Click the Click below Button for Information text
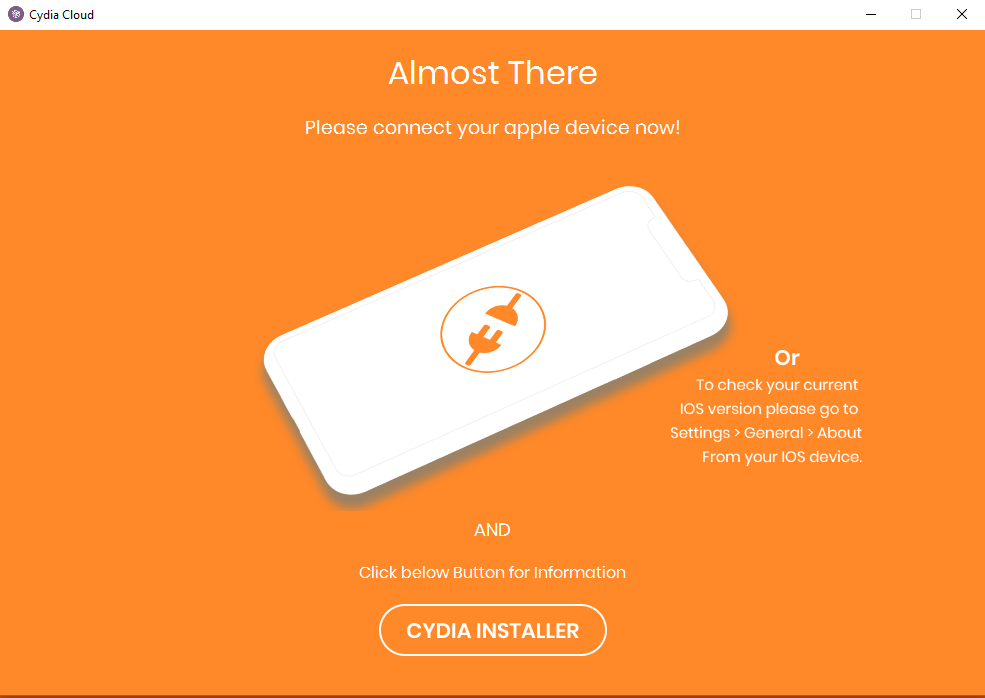Image resolution: width=985 pixels, height=698 pixels. 492,572
